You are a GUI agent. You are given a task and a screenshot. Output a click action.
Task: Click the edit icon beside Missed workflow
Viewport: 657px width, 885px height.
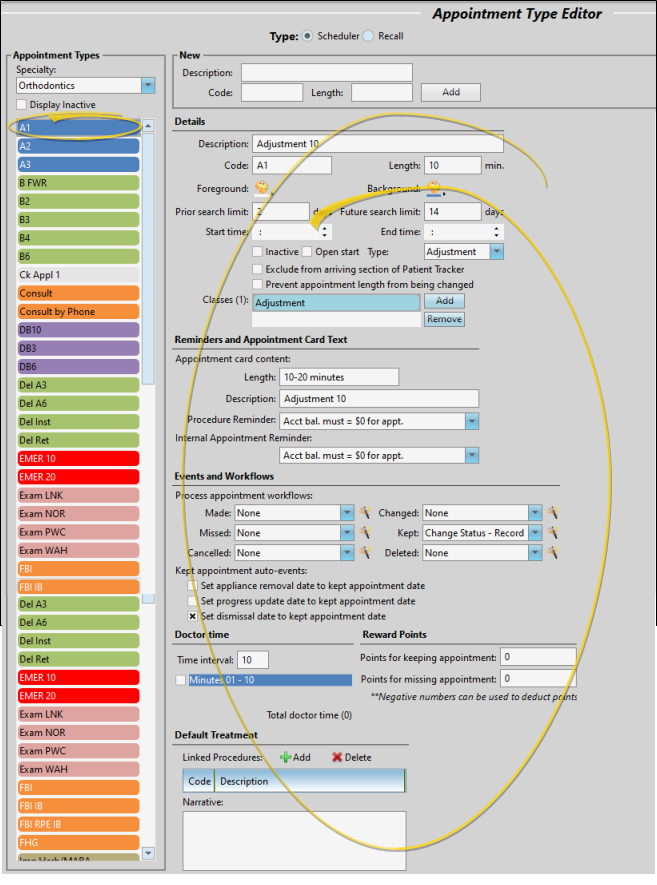click(x=365, y=533)
